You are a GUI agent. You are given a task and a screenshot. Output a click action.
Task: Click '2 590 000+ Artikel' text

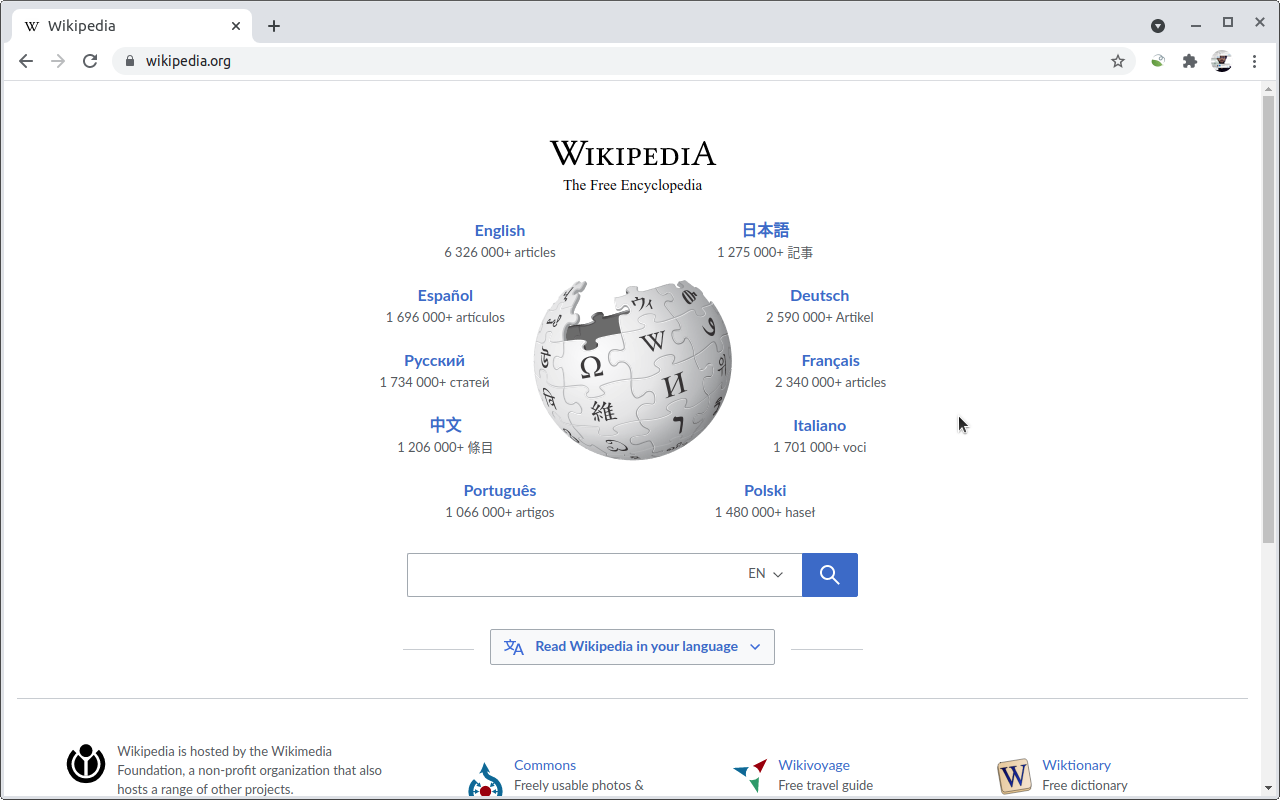tap(820, 318)
